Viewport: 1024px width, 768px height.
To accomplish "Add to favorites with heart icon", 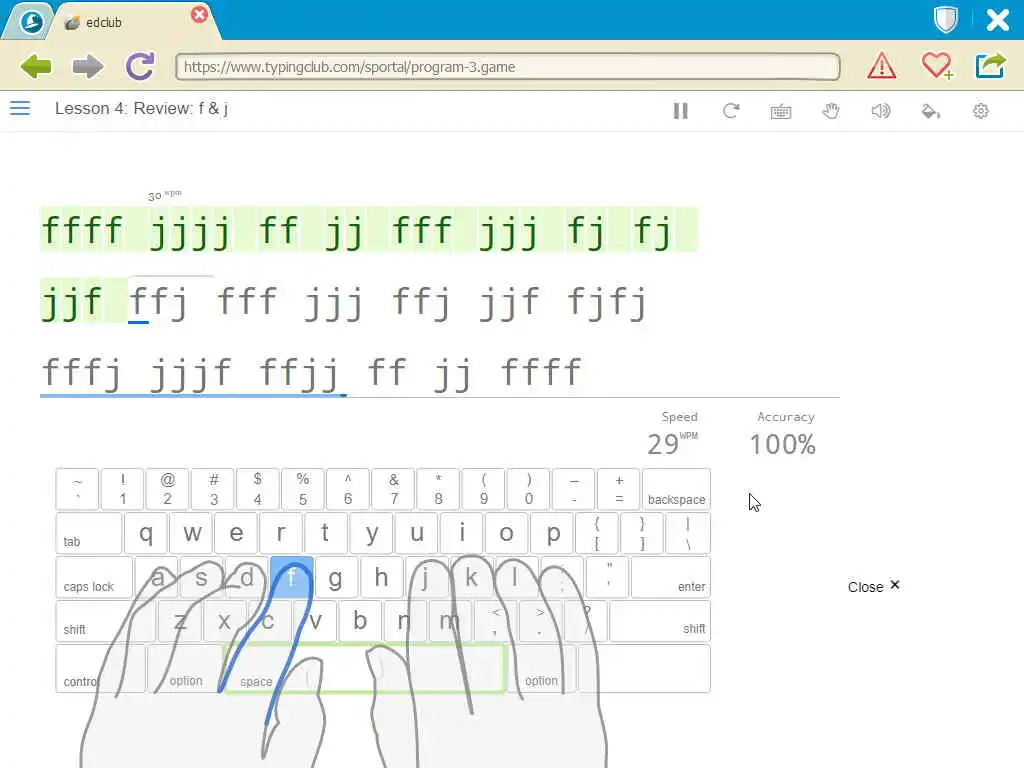I will click(937, 66).
